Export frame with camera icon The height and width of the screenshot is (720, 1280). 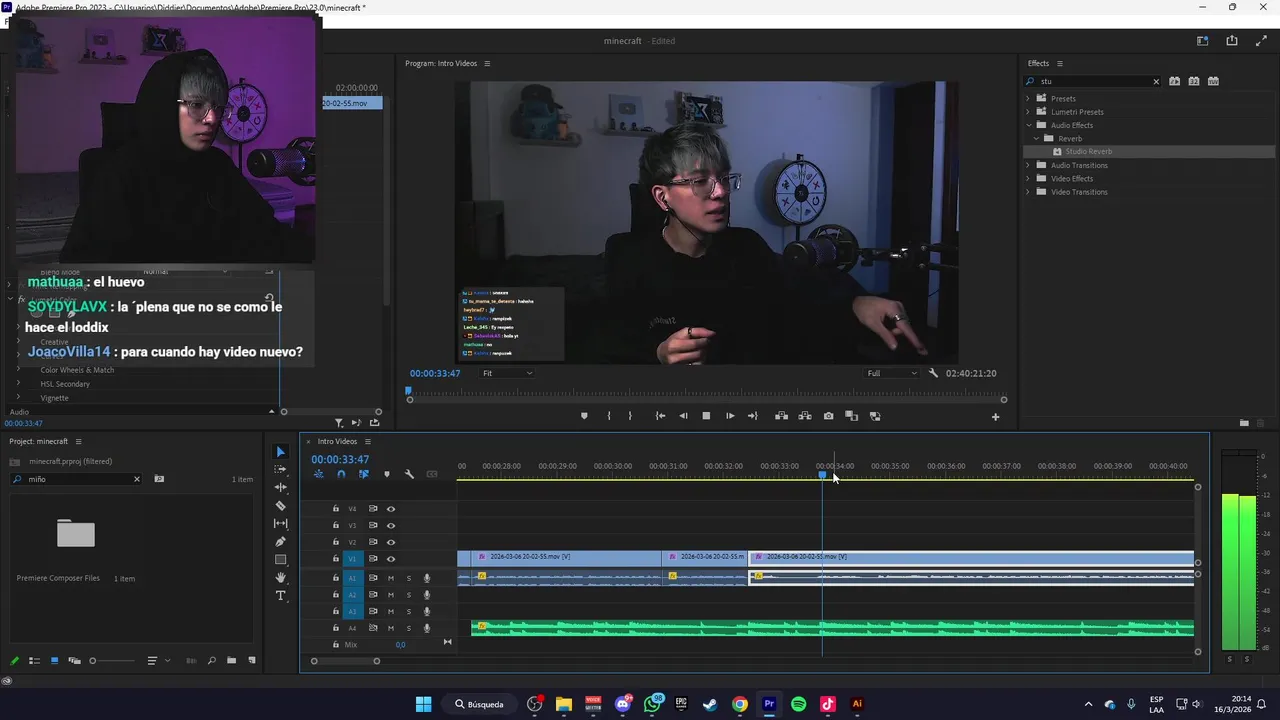click(x=828, y=416)
